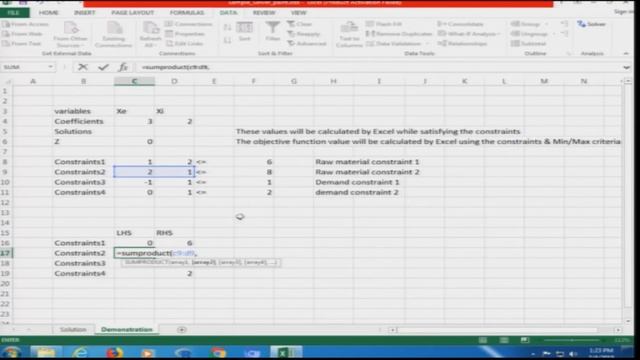Click the select-all corner button
This screenshot has height=360, width=640.
pyautogui.click(x=7, y=81)
